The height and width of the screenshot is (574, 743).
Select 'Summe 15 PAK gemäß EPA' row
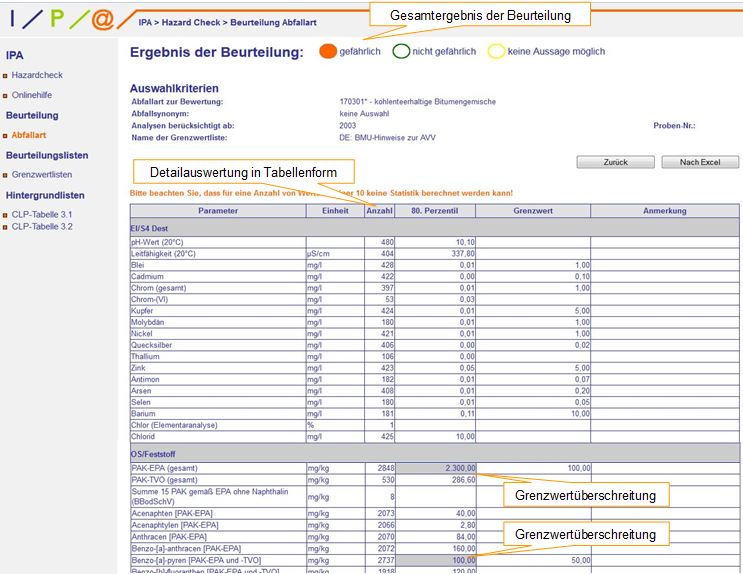click(435, 497)
